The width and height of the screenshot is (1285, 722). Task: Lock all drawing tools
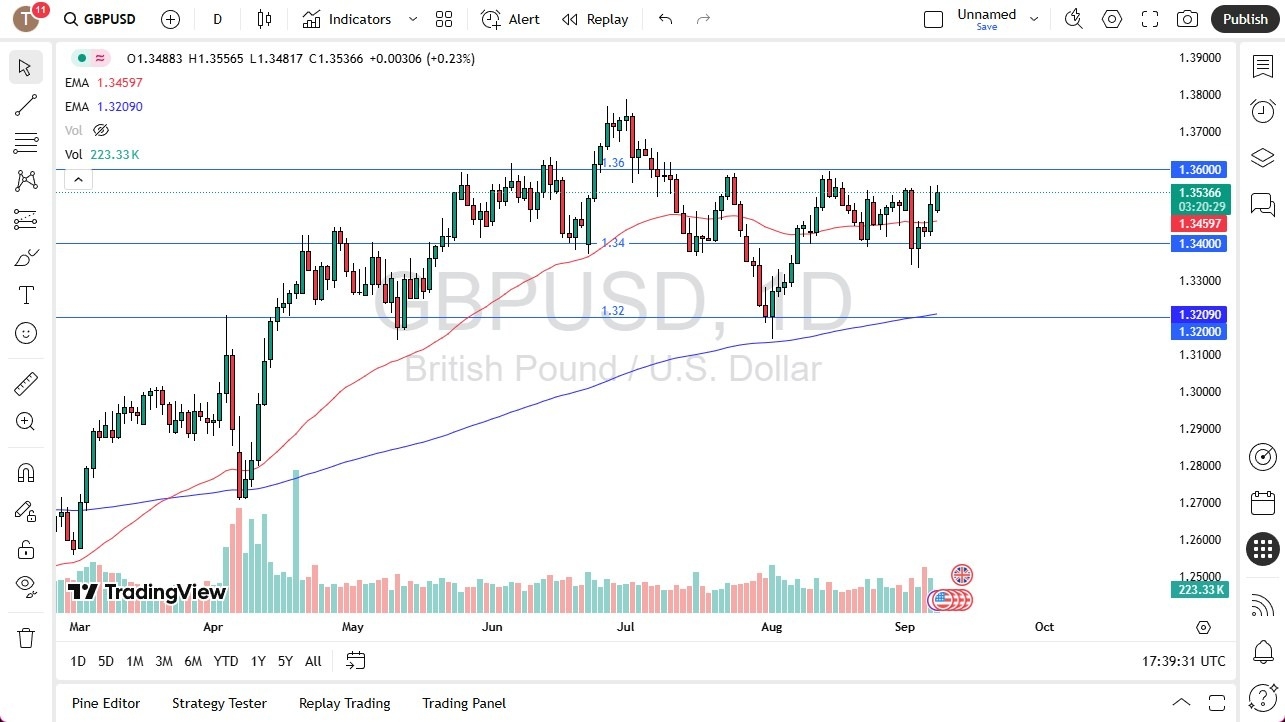click(x=25, y=549)
